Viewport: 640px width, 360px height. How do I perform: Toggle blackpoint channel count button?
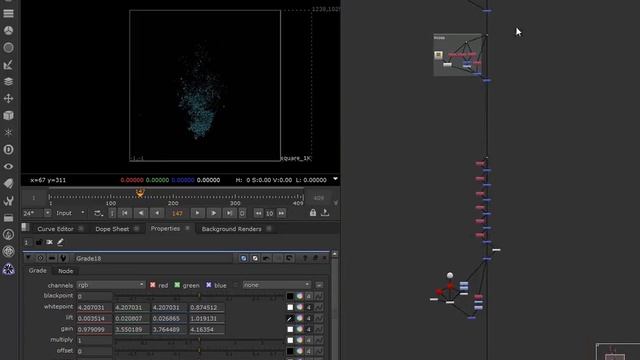click(309, 296)
